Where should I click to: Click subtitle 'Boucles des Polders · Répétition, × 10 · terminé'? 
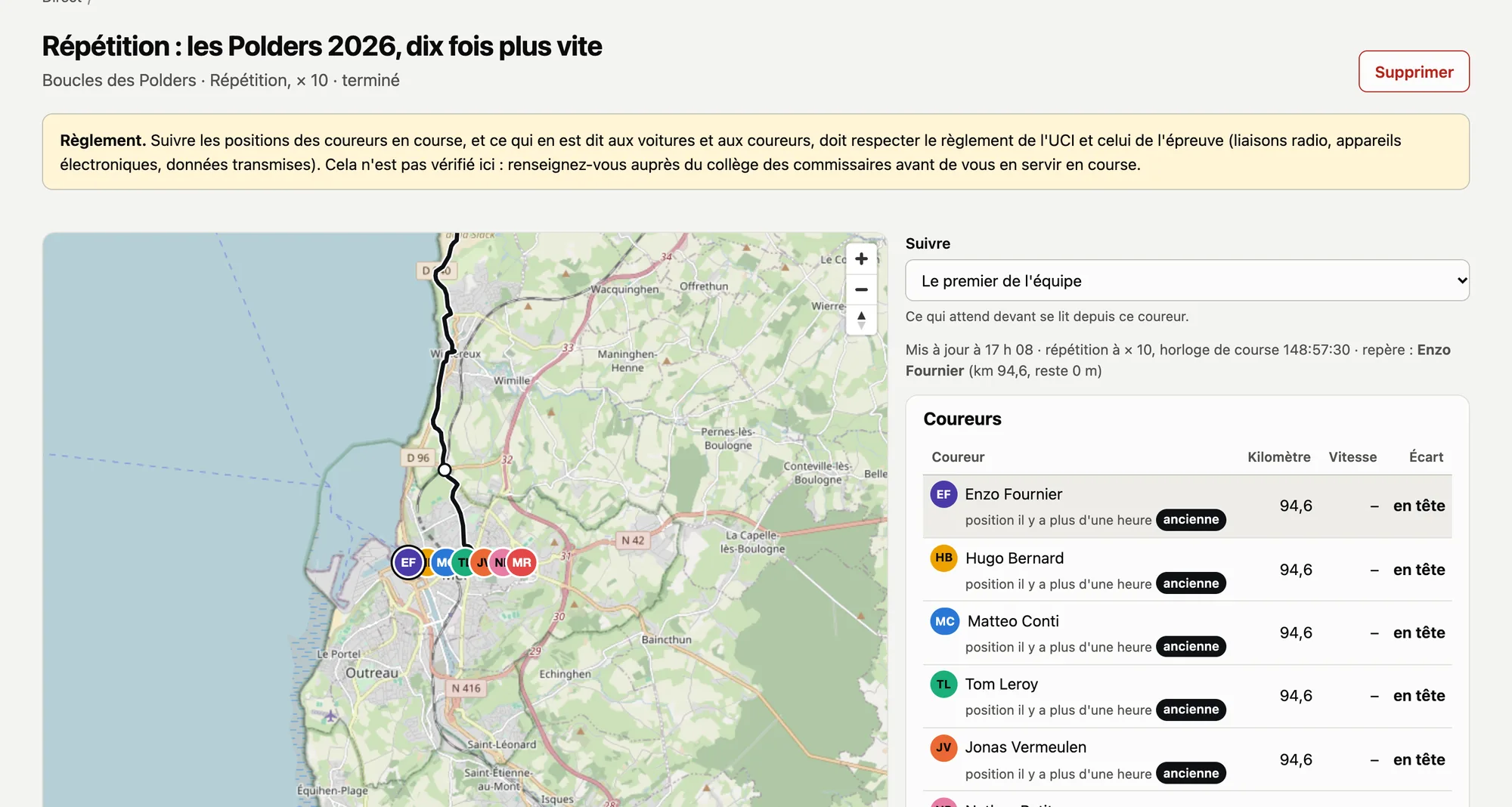coord(221,80)
